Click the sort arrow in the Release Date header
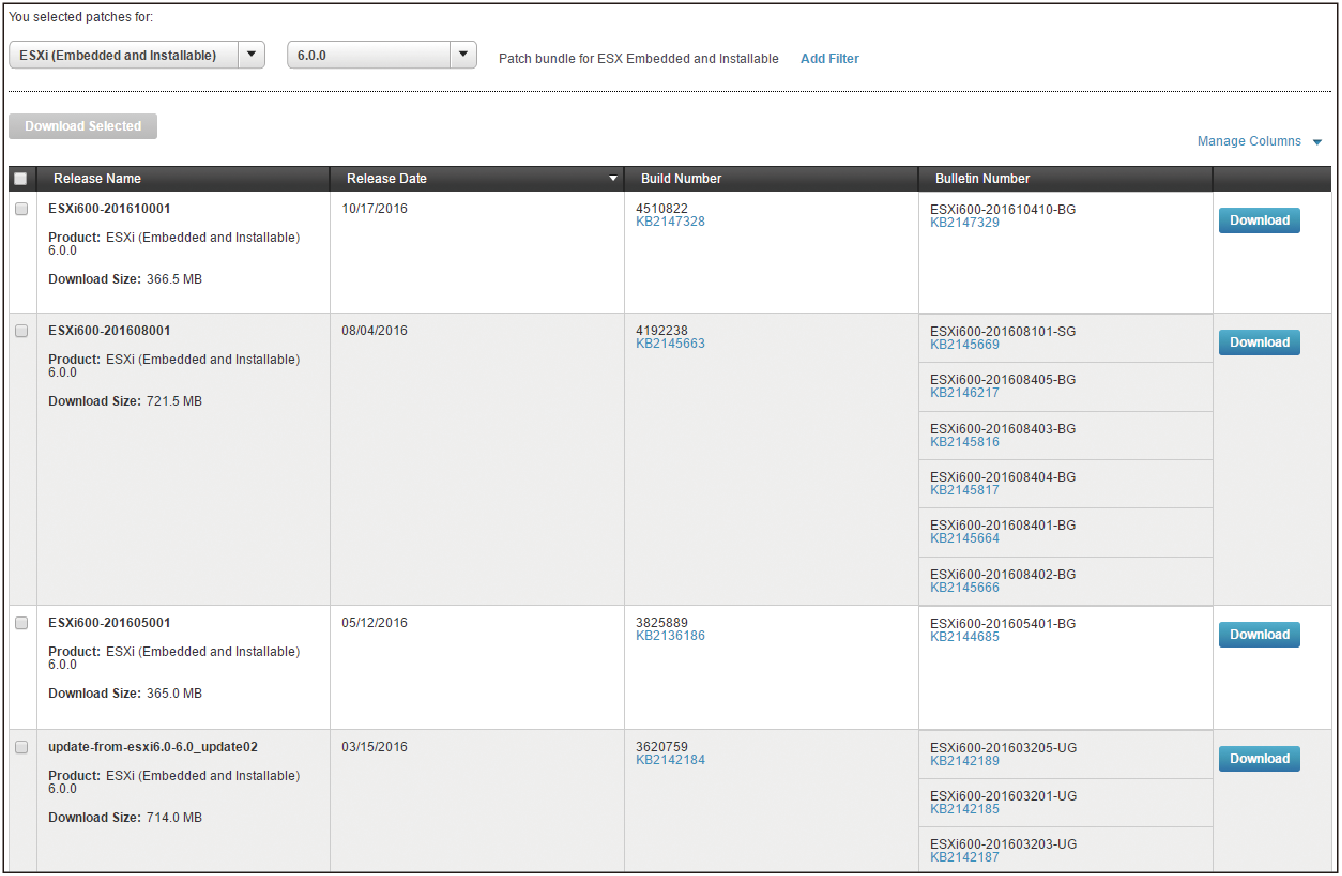Screen dimensions: 1342x876 point(613,180)
